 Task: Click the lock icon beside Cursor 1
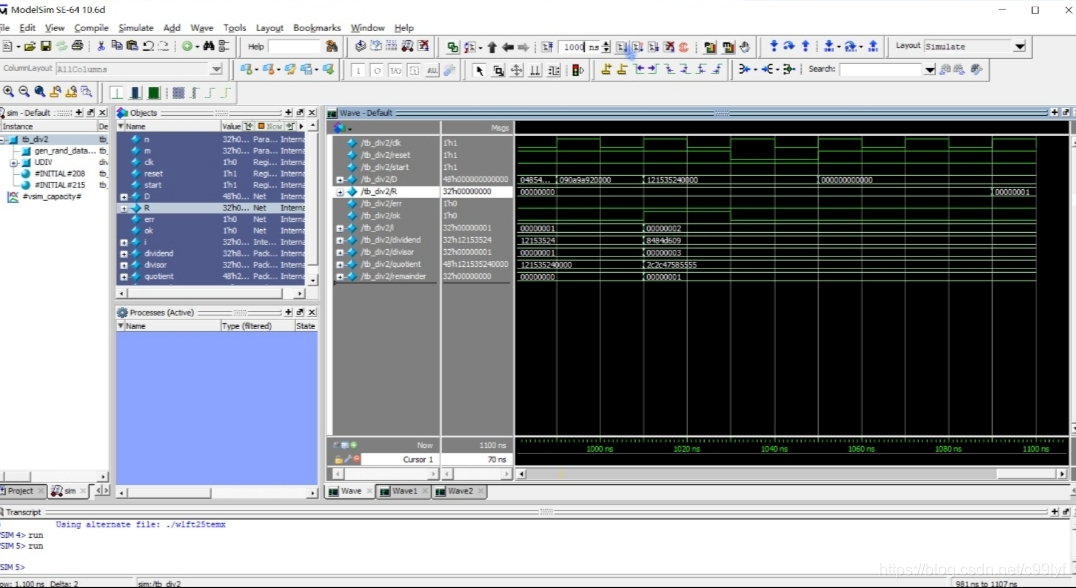coord(338,459)
